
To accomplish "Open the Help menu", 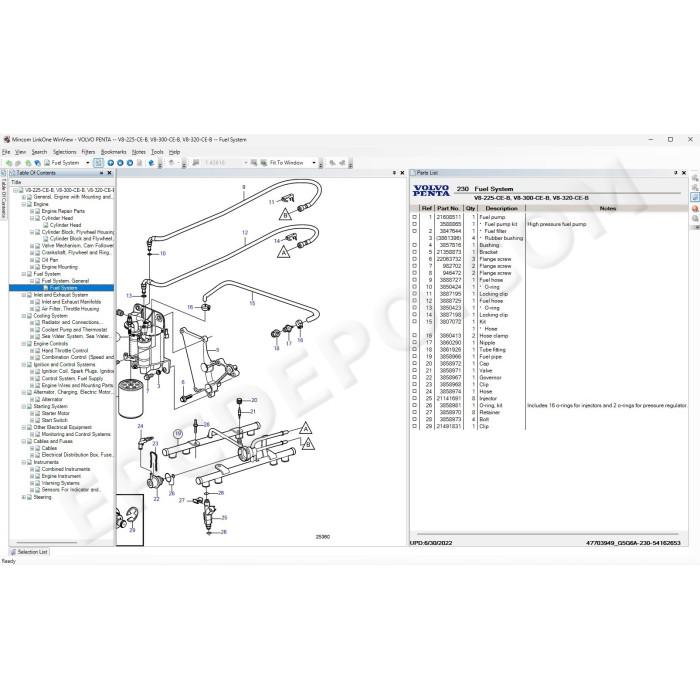I will tap(175, 152).
